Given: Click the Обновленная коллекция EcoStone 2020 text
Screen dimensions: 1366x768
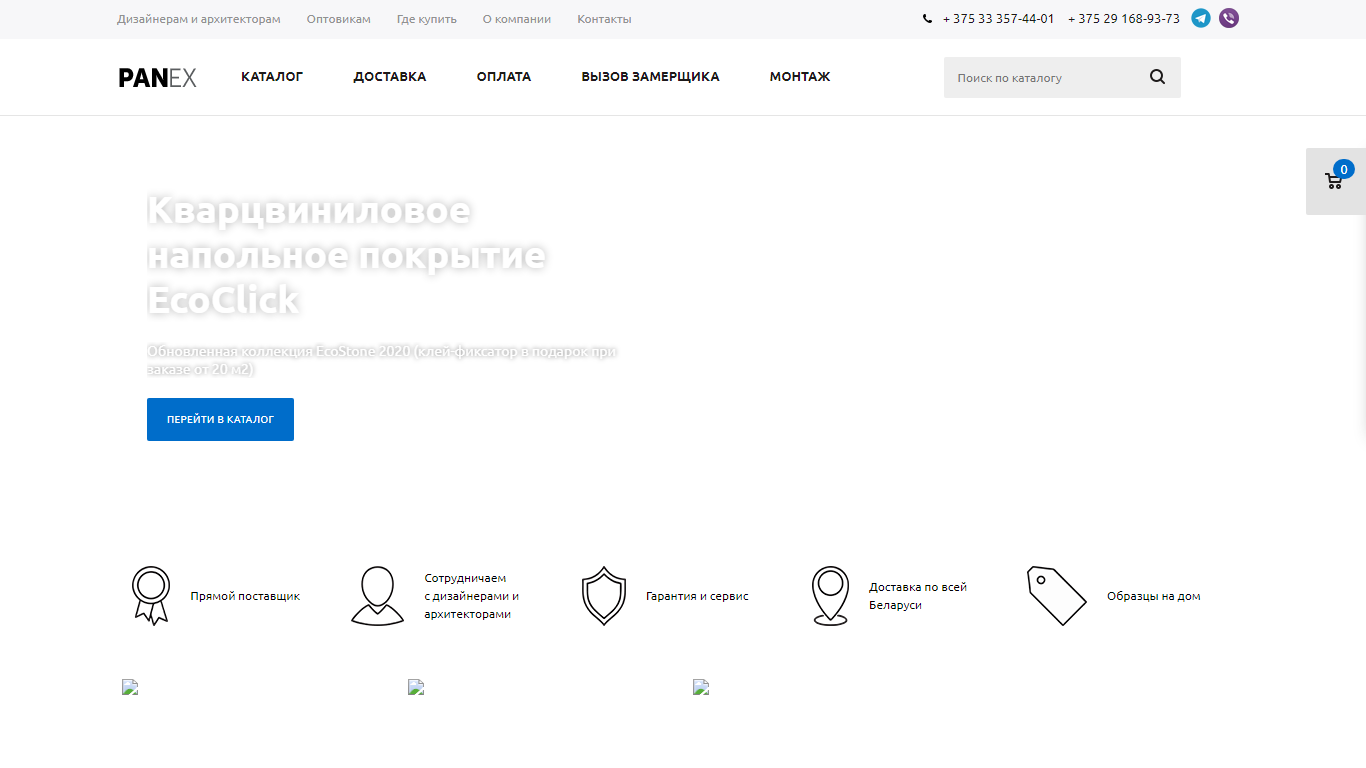Looking at the screenshot, I should [381, 360].
